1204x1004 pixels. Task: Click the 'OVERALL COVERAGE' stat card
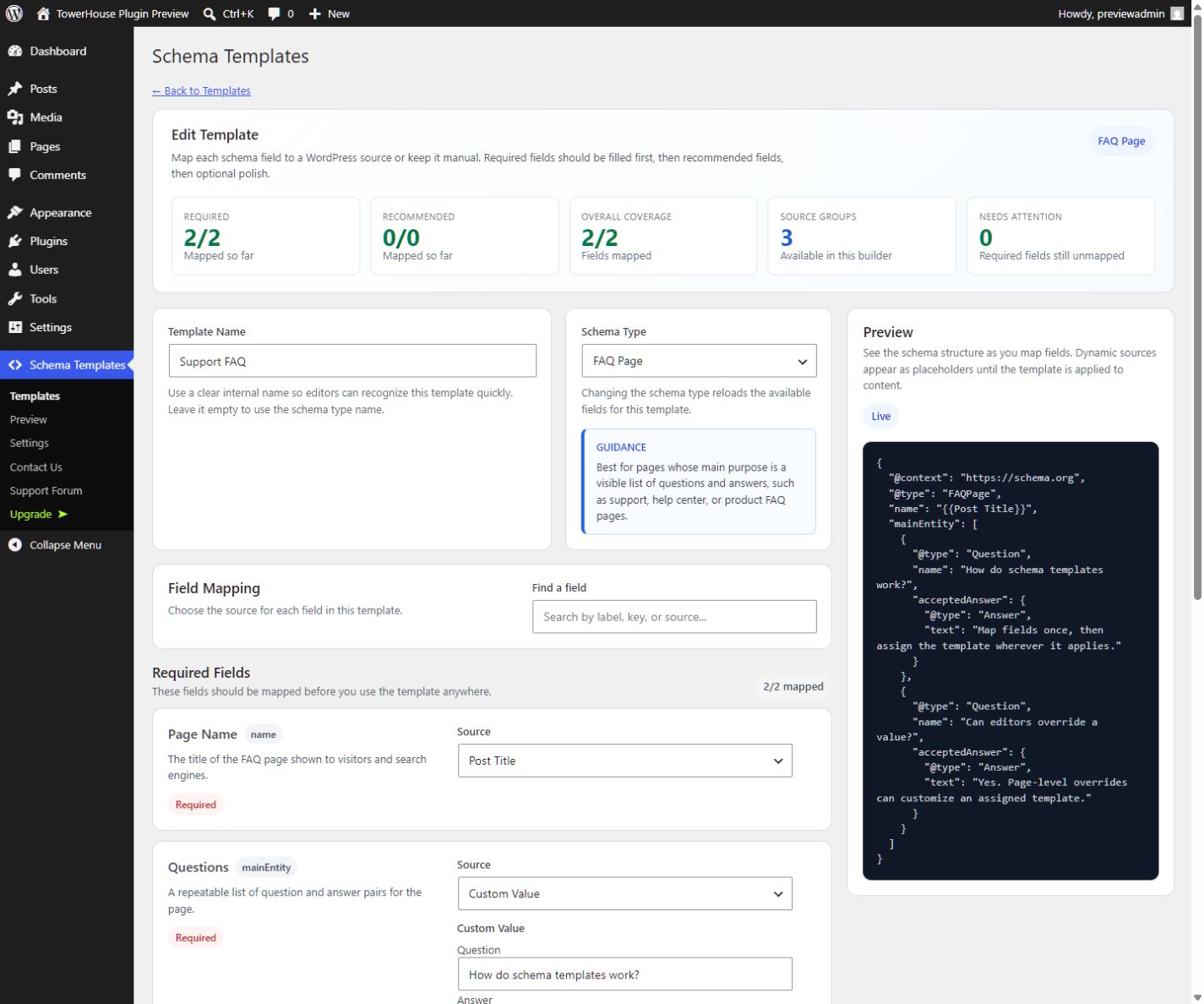pos(662,236)
